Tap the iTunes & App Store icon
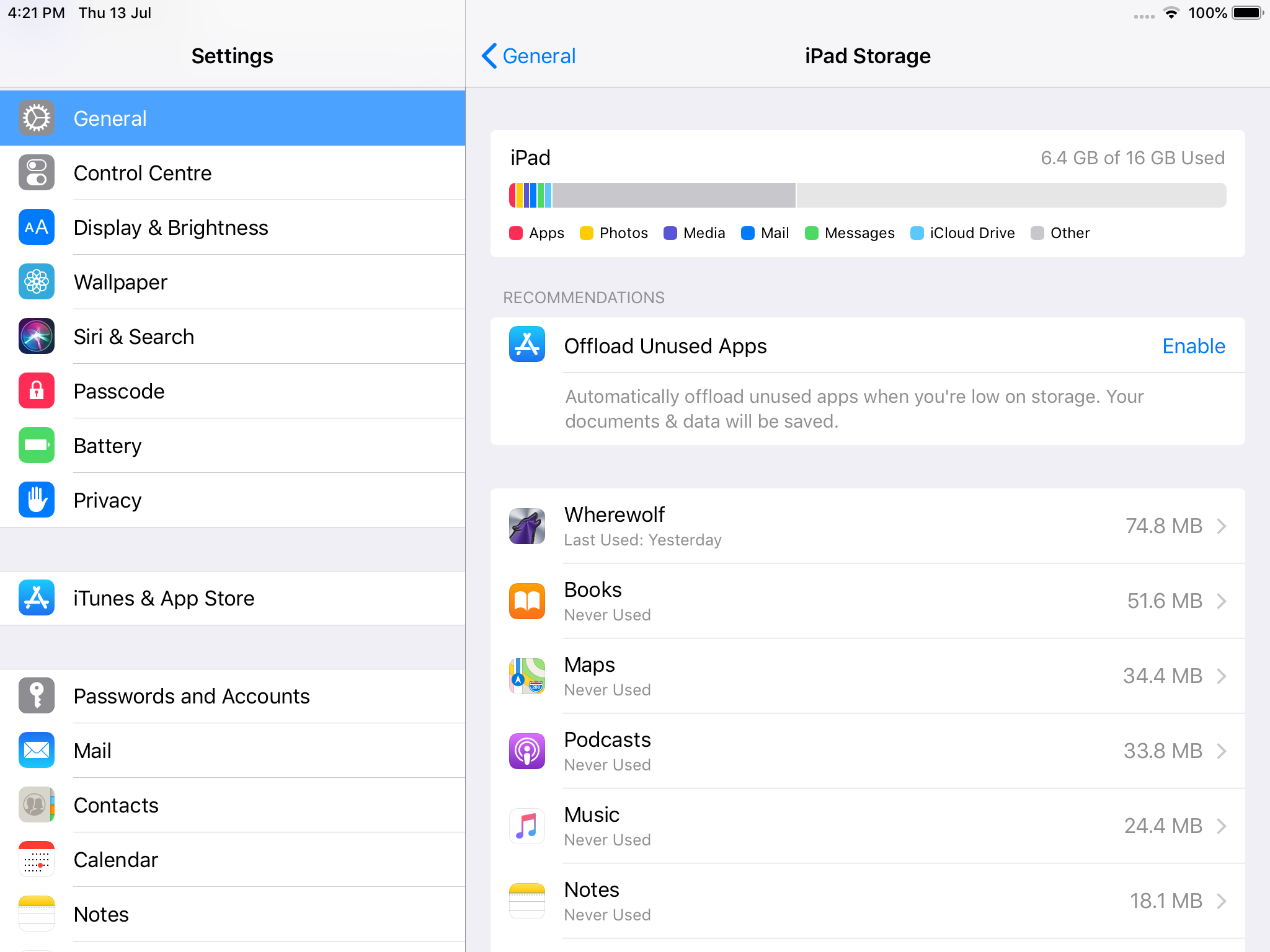Viewport: 1270px width, 952px height. [37, 598]
